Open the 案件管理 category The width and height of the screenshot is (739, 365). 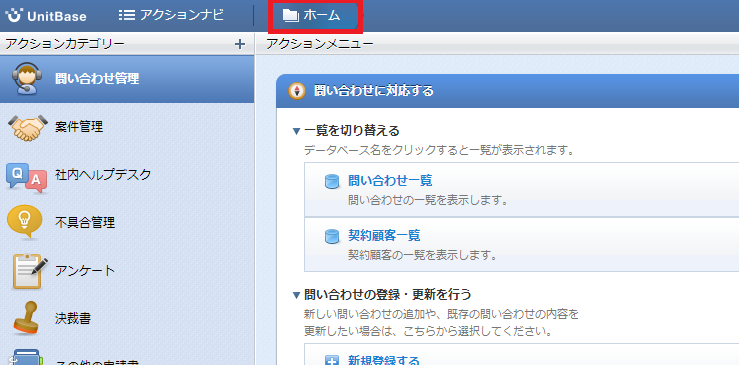coord(79,126)
